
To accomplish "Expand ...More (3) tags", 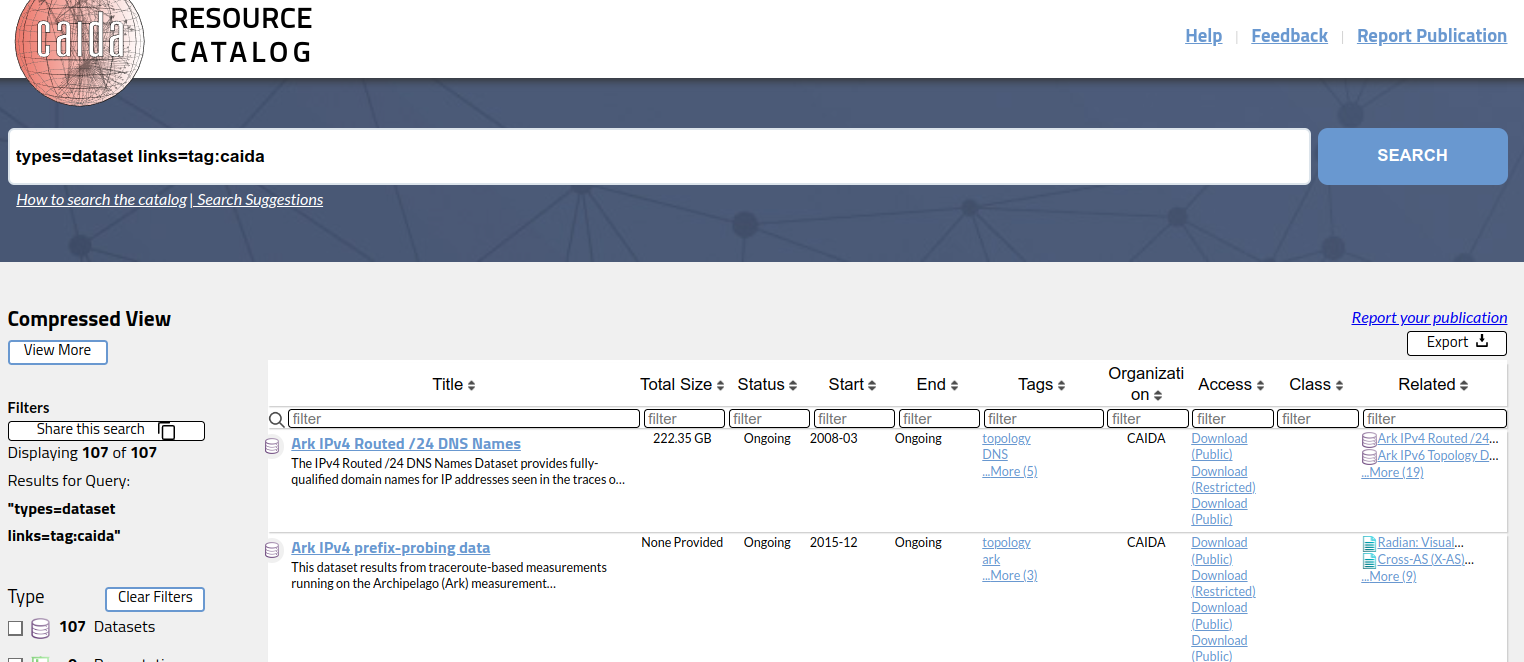I will [1009, 576].
